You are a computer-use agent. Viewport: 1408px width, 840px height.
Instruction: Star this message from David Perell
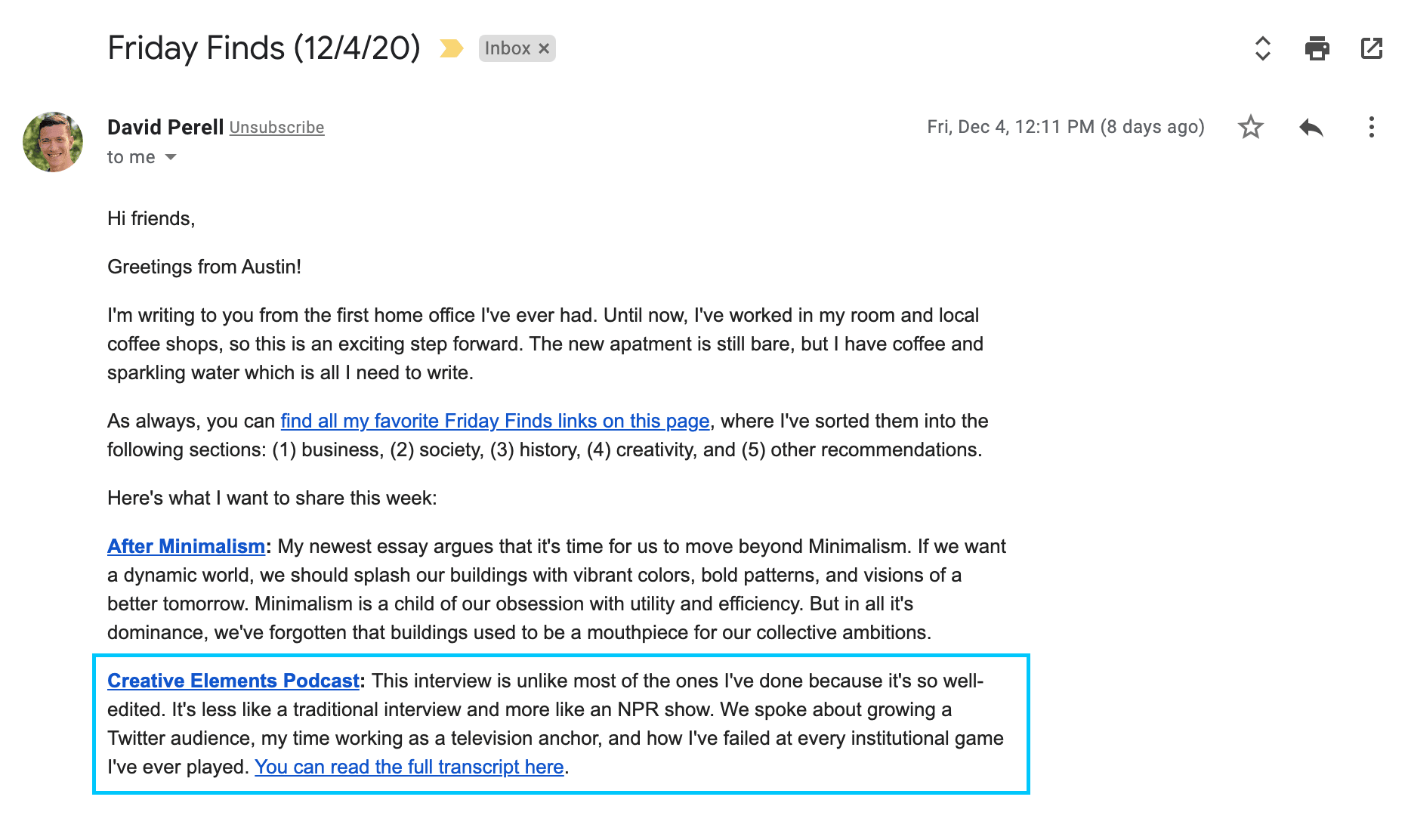tap(1251, 127)
